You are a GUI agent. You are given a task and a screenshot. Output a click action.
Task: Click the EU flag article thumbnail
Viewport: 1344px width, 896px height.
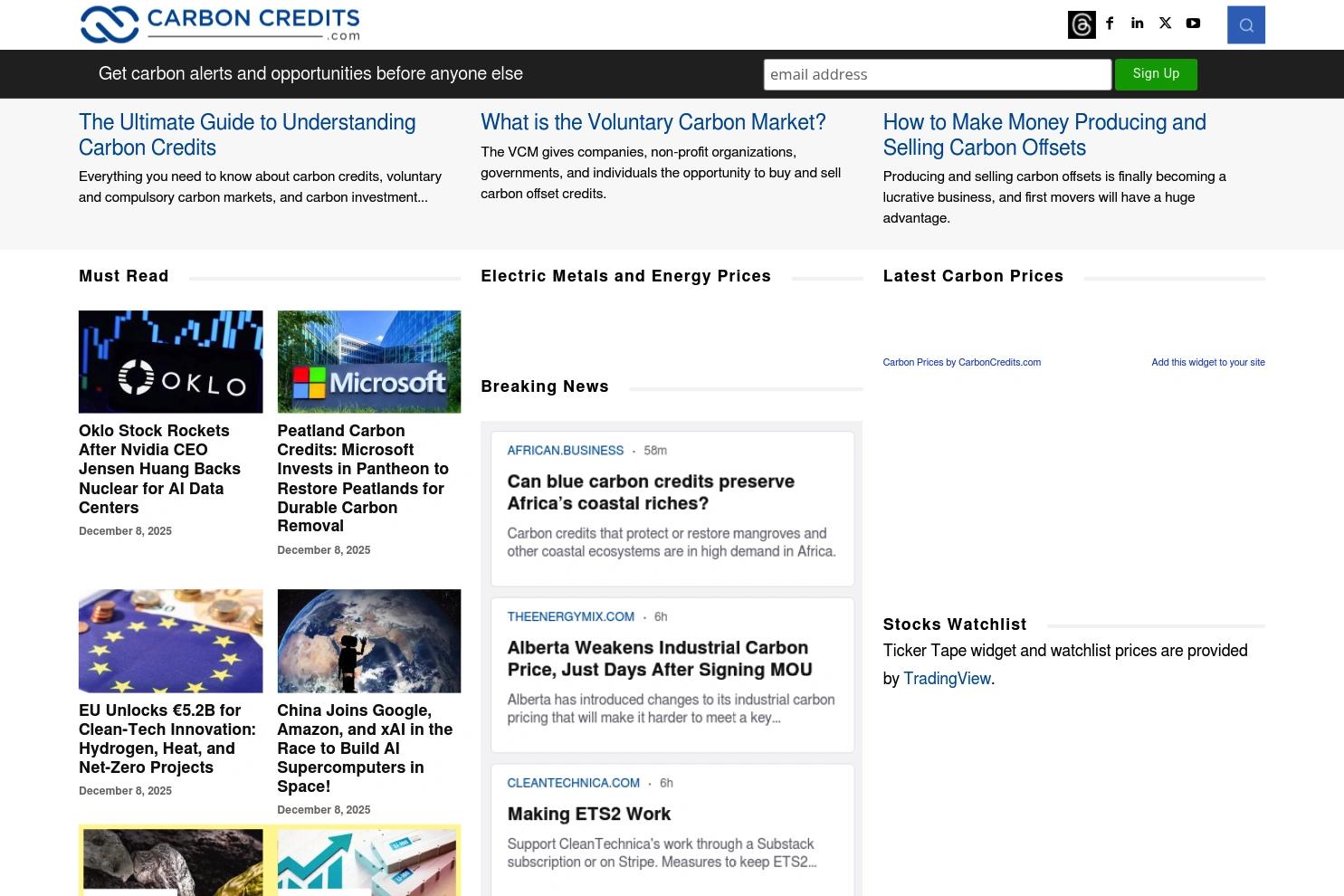pos(170,641)
